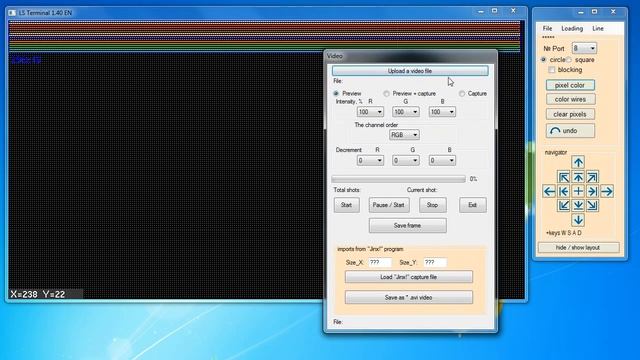This screenshot has height=360, width=640.
Task: Click the Size_Y input field
Action: 435,262
